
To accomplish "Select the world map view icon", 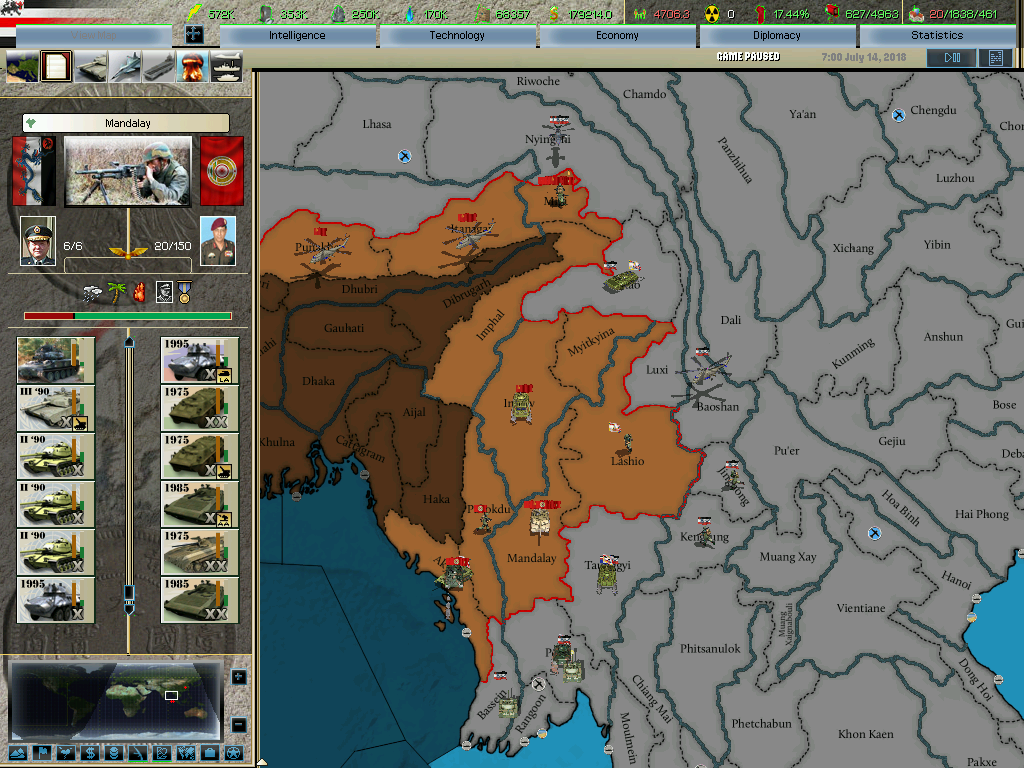I will point(23,67).
